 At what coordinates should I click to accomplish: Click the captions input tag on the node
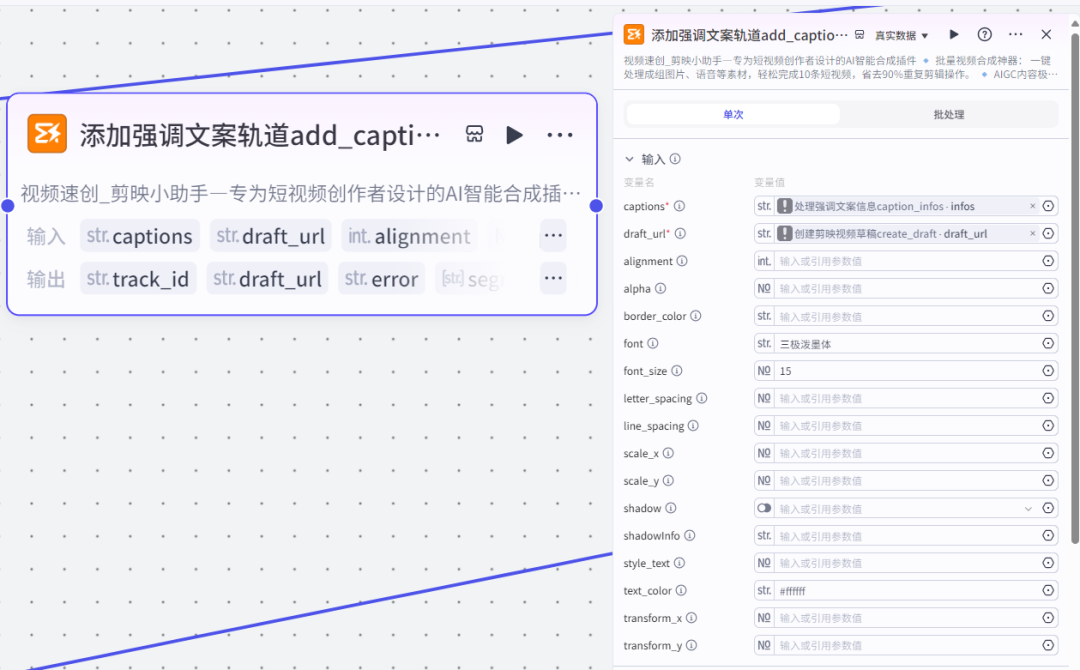[140, 235]
